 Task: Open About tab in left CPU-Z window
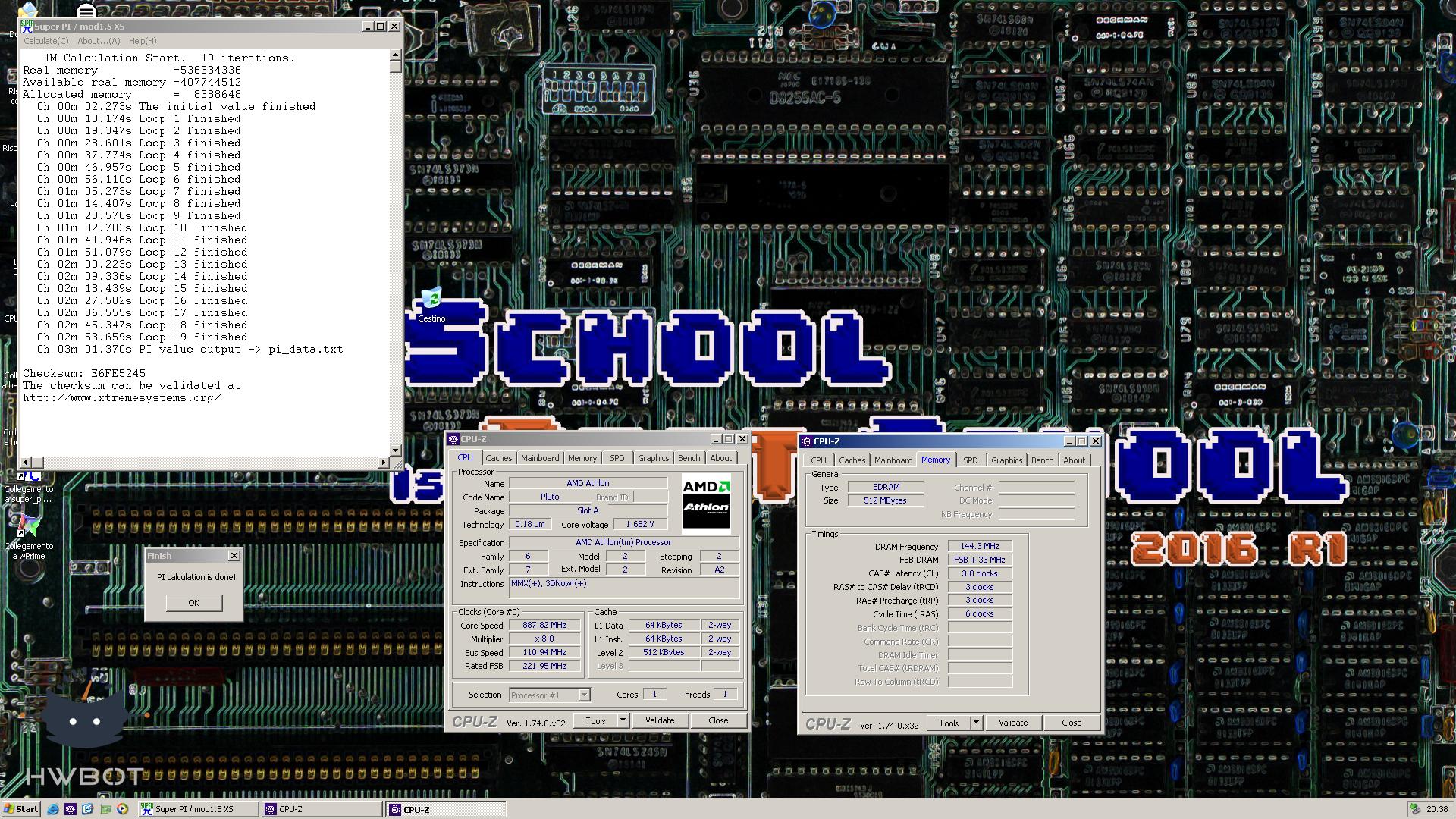[720, 458]
